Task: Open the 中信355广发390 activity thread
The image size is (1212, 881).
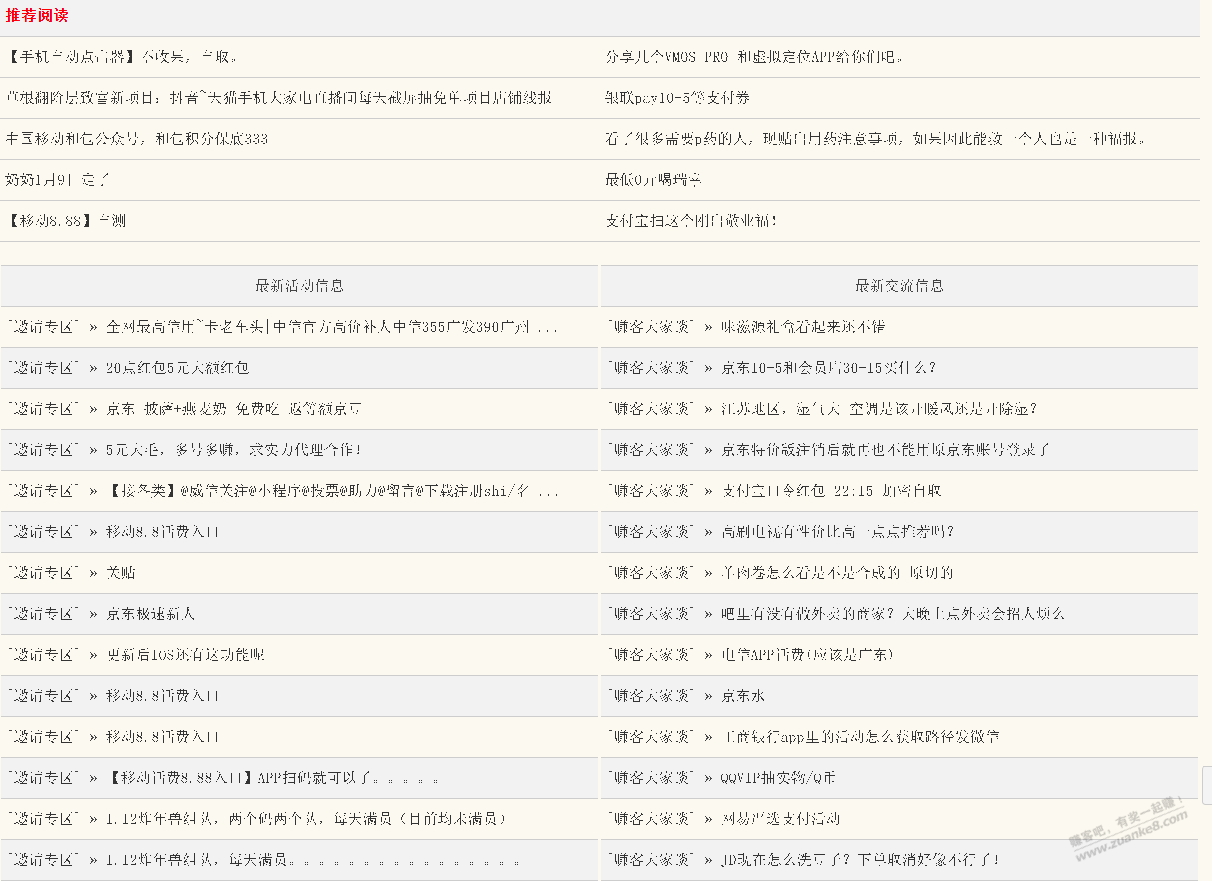Action: 332,327
